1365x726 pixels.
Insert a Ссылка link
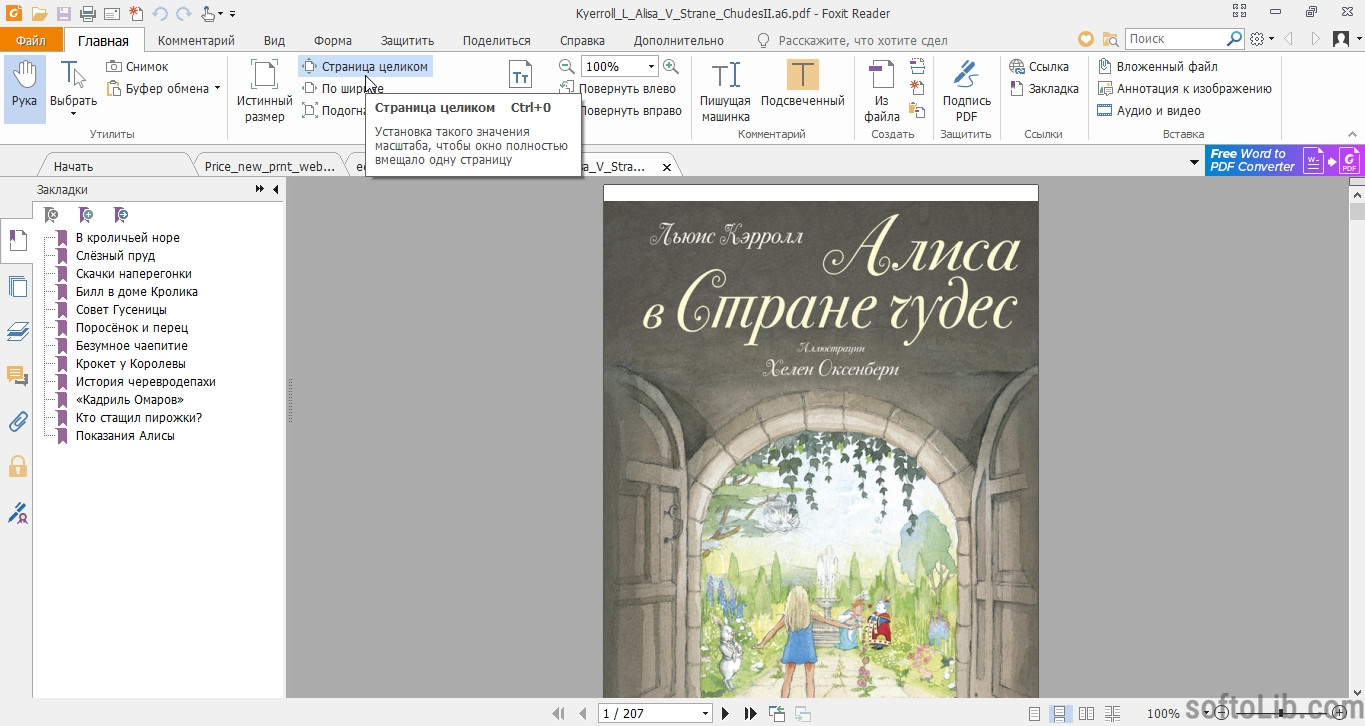point(1038,66)
